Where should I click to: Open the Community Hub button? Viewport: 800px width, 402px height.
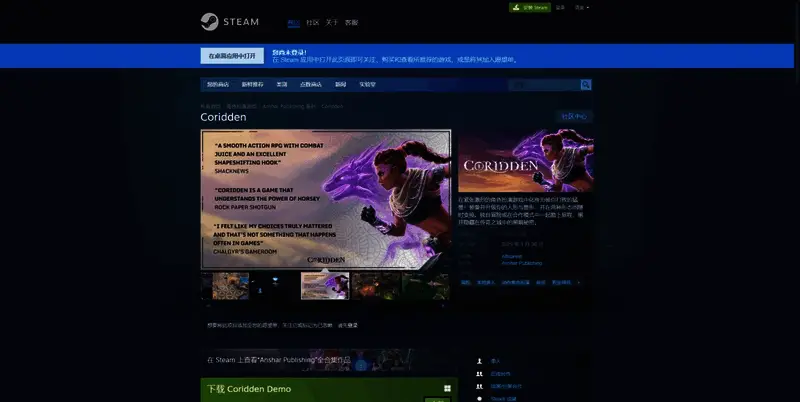pyautogui.click(x=575, y=116)
